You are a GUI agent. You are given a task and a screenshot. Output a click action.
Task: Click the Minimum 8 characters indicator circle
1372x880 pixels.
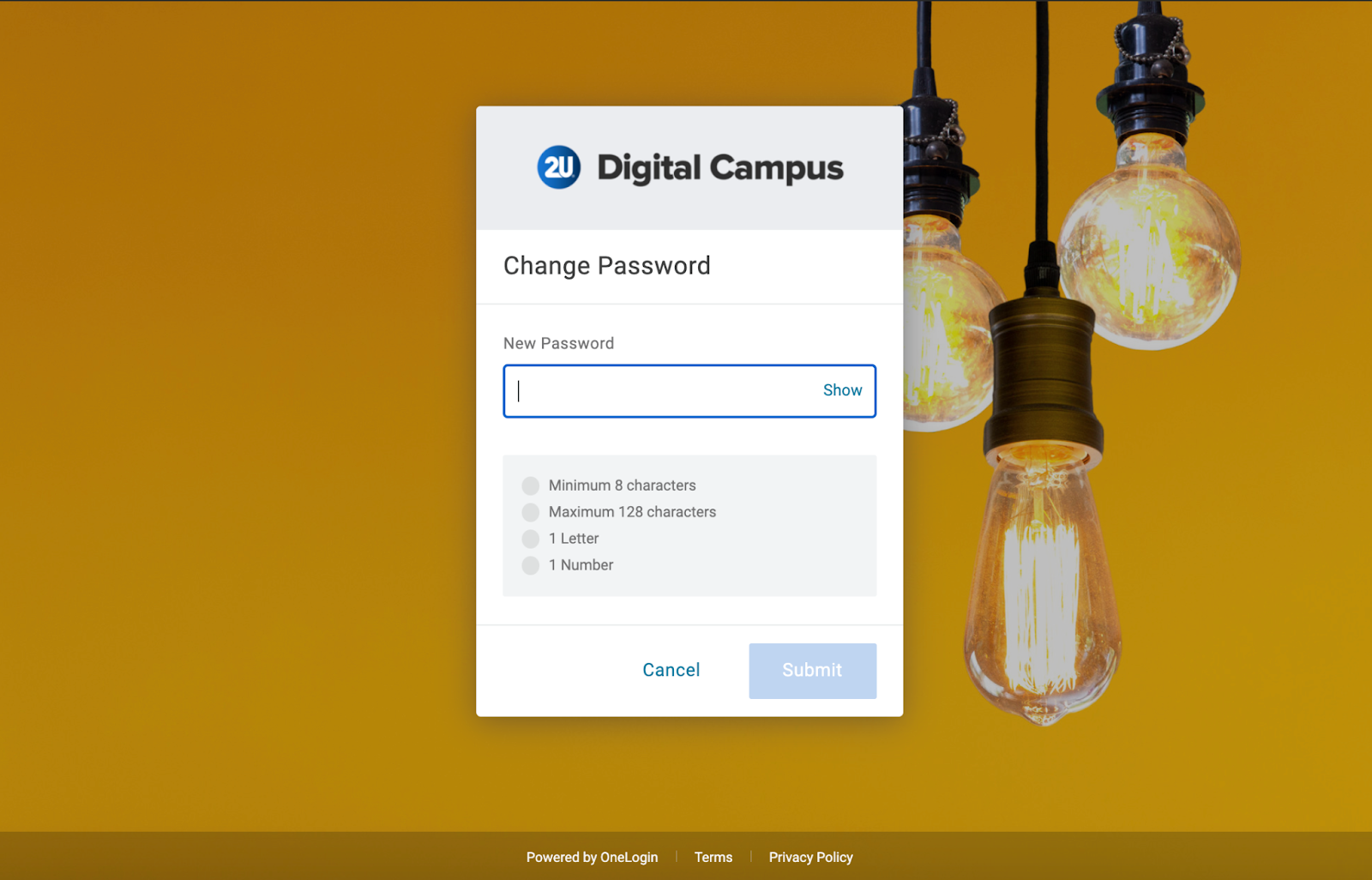[531, 485]
